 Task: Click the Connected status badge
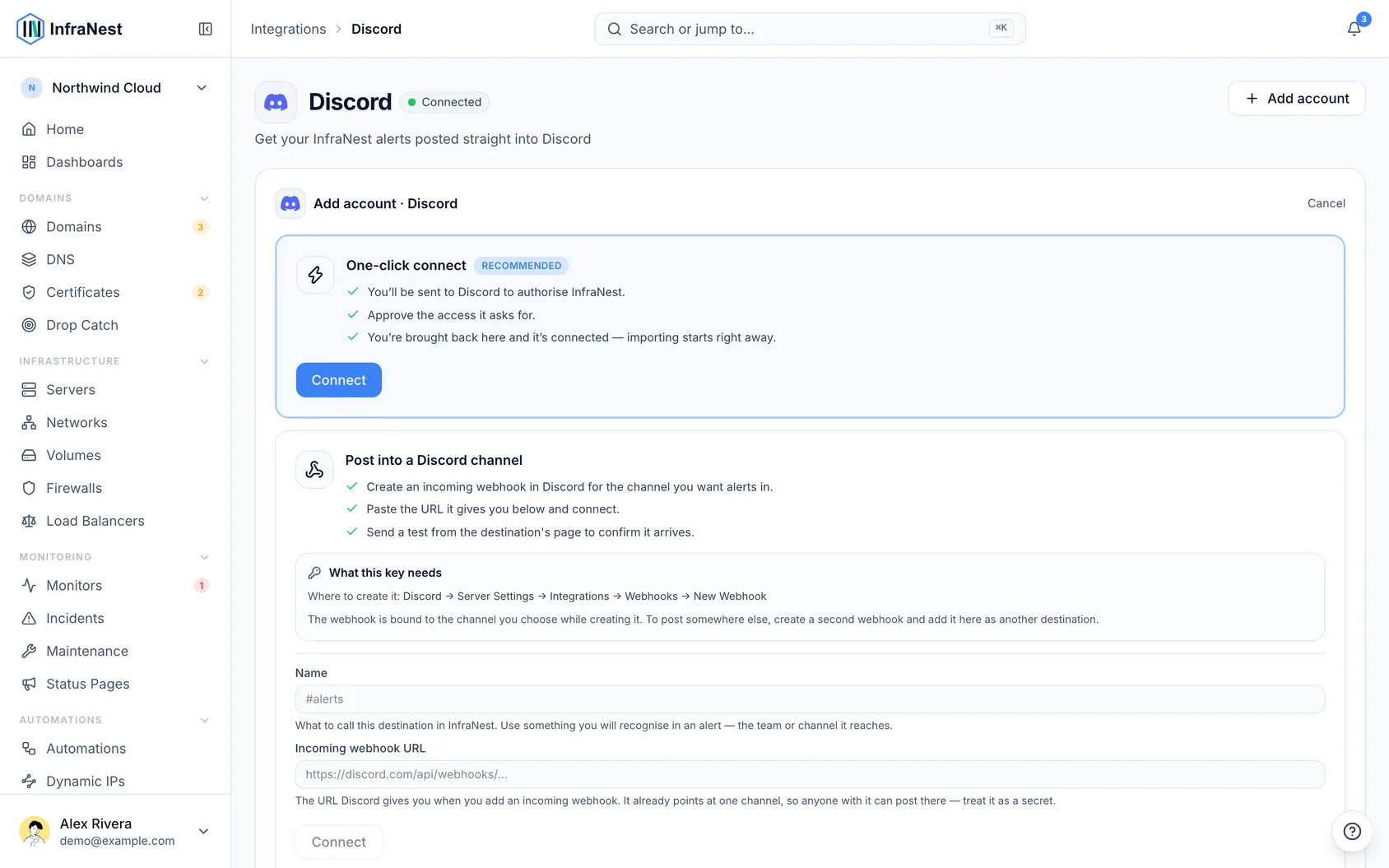tap(444, 102)
